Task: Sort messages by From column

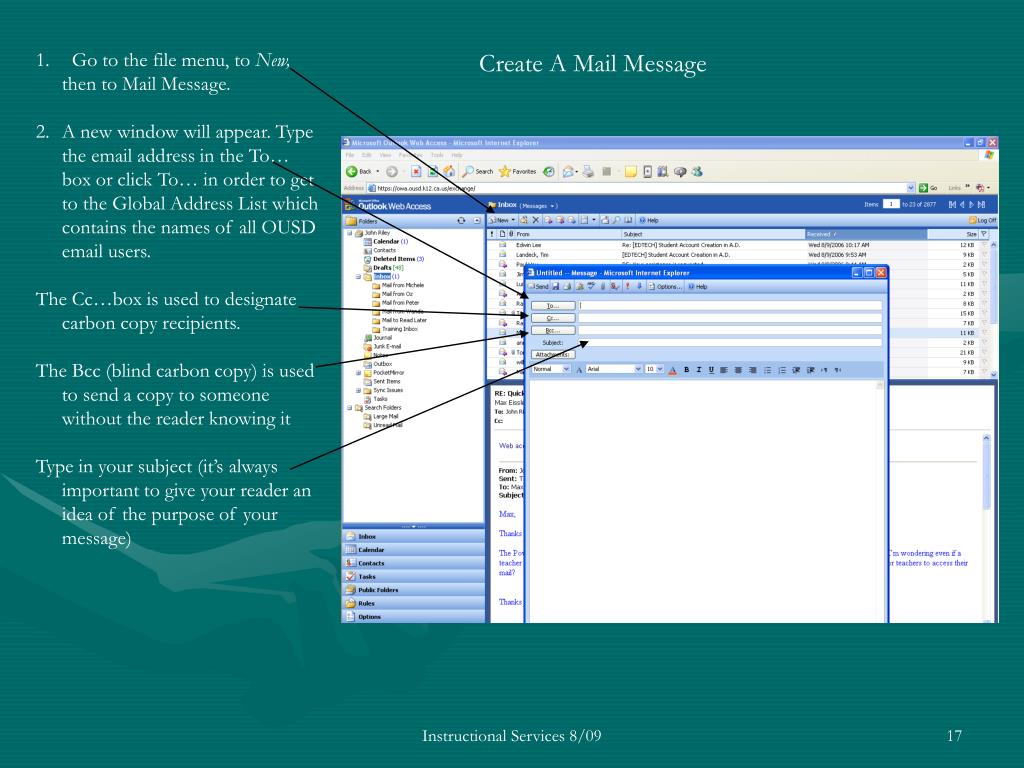Action: tap(568, 234)
